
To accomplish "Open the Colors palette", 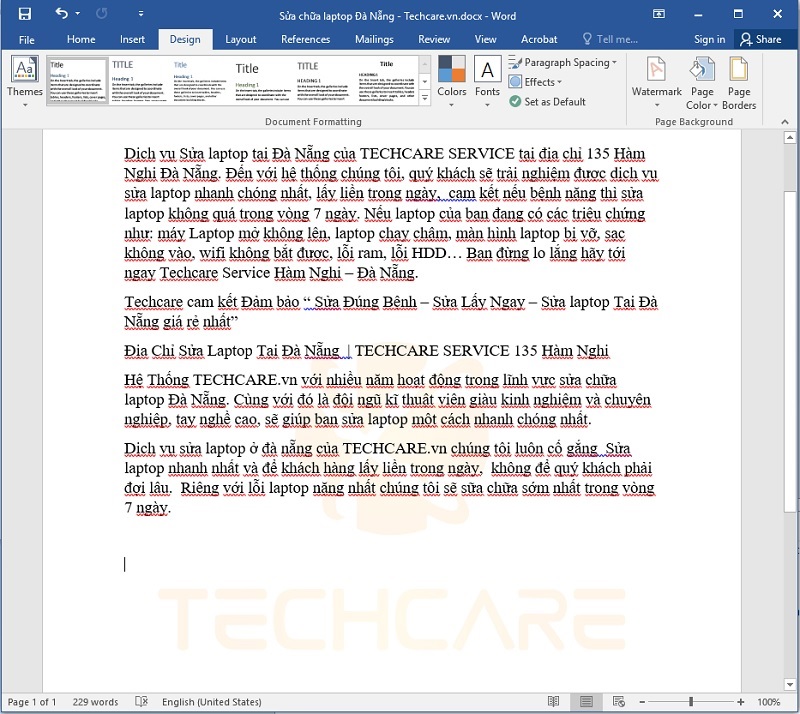I will [451, 80].
